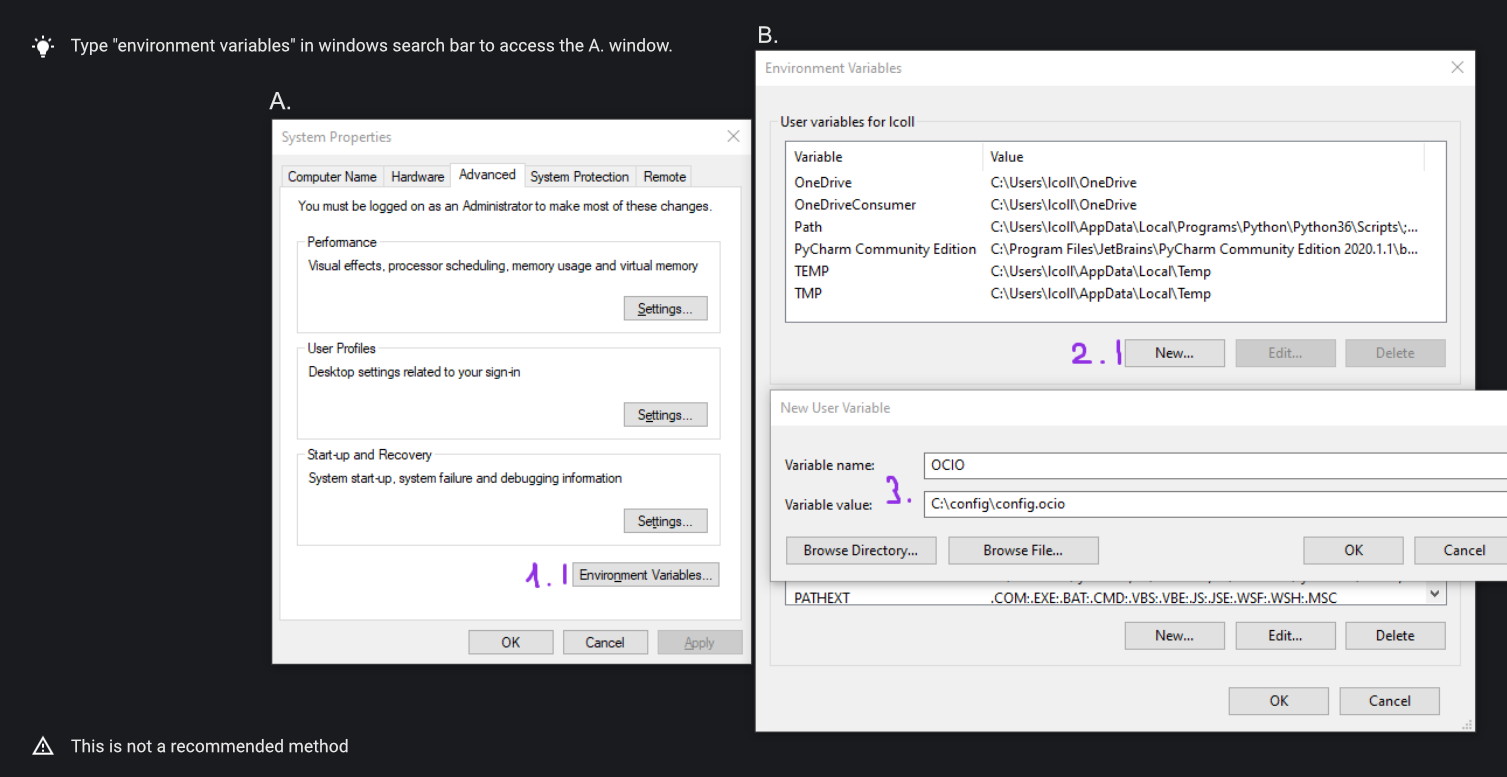Click the disabled Delete under User variables
This screenshot has width=1507, height=777.
pyautogui.click(x=1395, y=352)
